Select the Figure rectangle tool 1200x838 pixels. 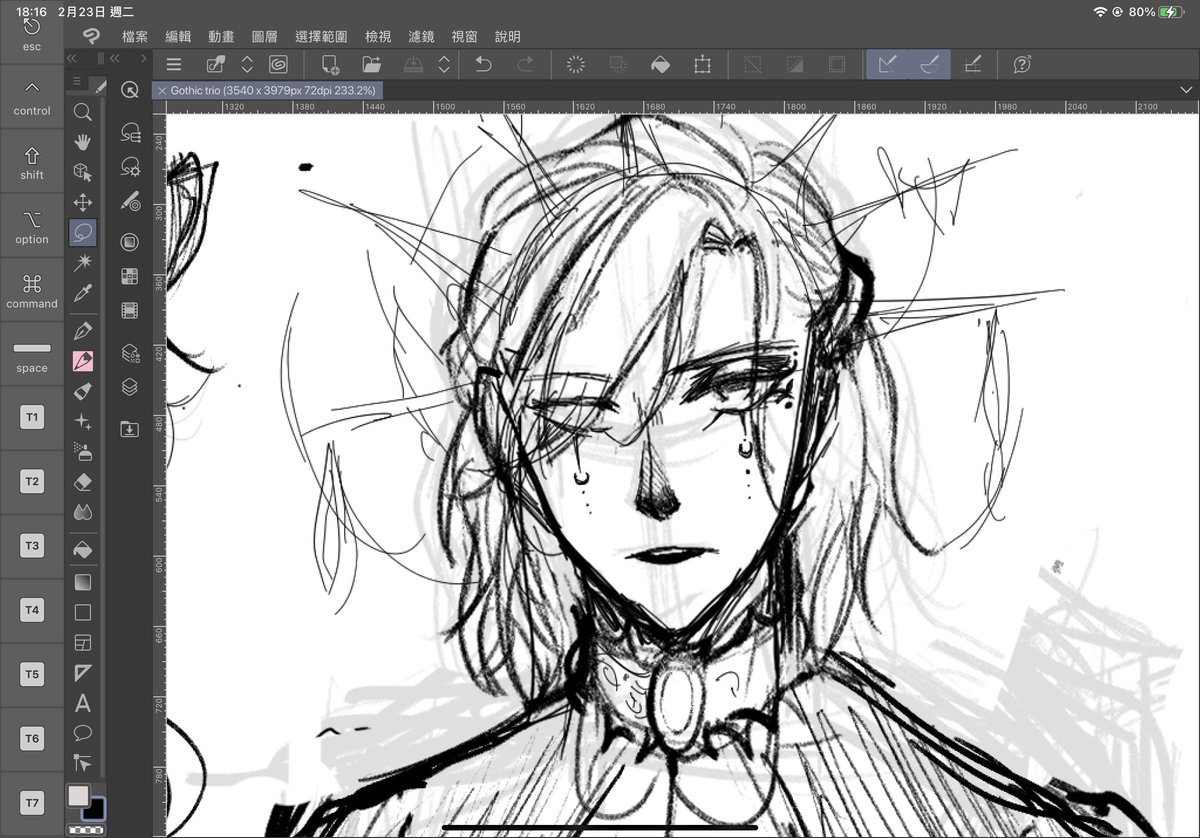click(83, 612)
